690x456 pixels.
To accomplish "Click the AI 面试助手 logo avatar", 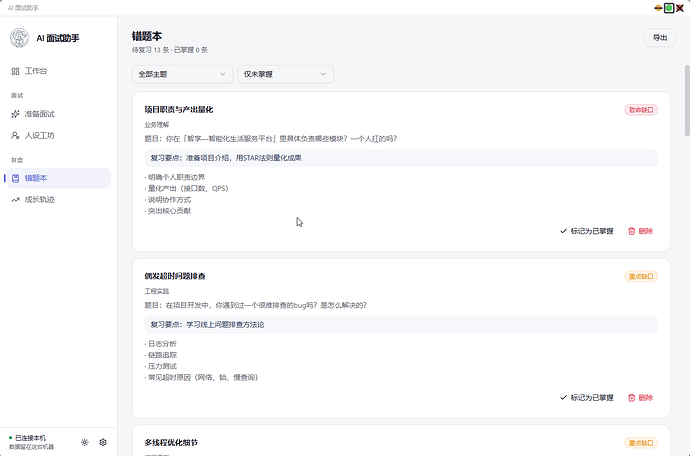I will pyautogui.click(x=19, y=38).
